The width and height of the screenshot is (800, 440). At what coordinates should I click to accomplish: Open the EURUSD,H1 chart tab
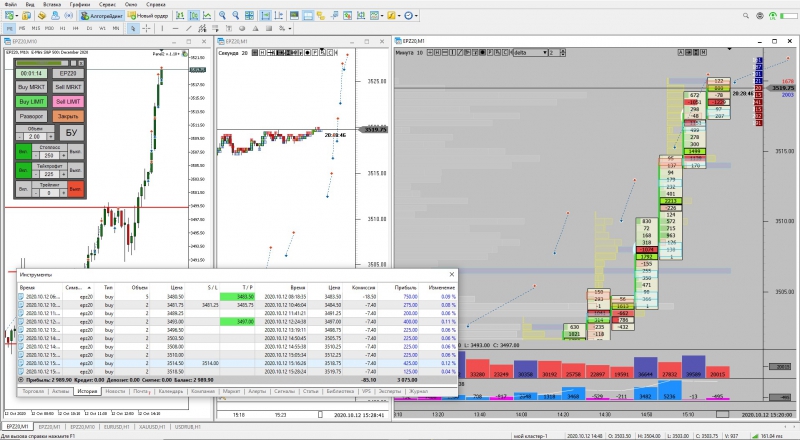click(116, 427)
